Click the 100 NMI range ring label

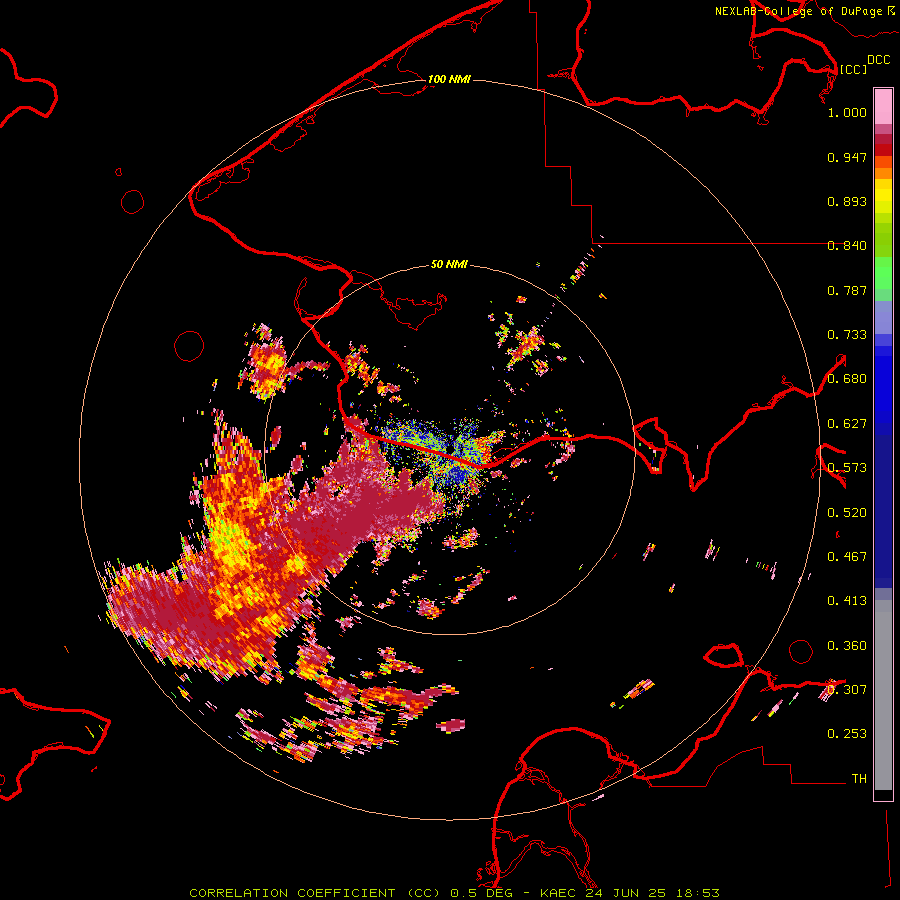click(449, 79)
